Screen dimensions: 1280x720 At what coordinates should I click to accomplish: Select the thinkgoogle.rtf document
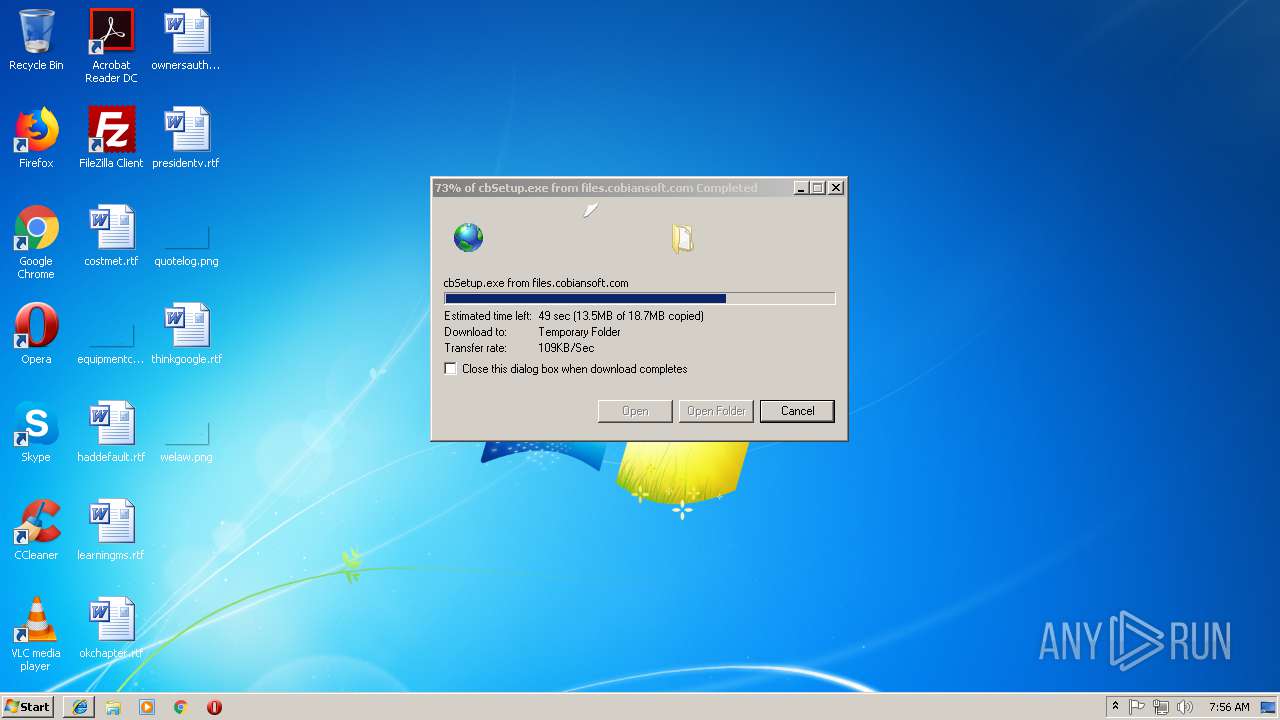(186, 334)
